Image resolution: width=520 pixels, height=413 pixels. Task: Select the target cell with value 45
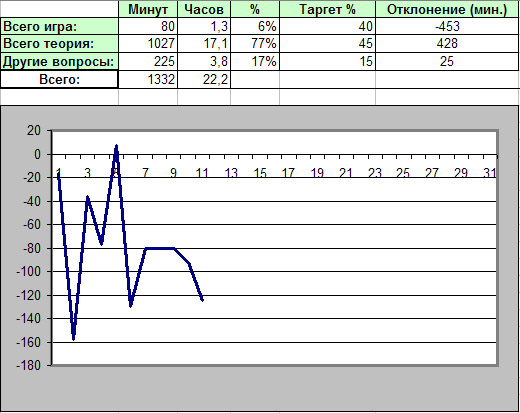click(327, 44)
